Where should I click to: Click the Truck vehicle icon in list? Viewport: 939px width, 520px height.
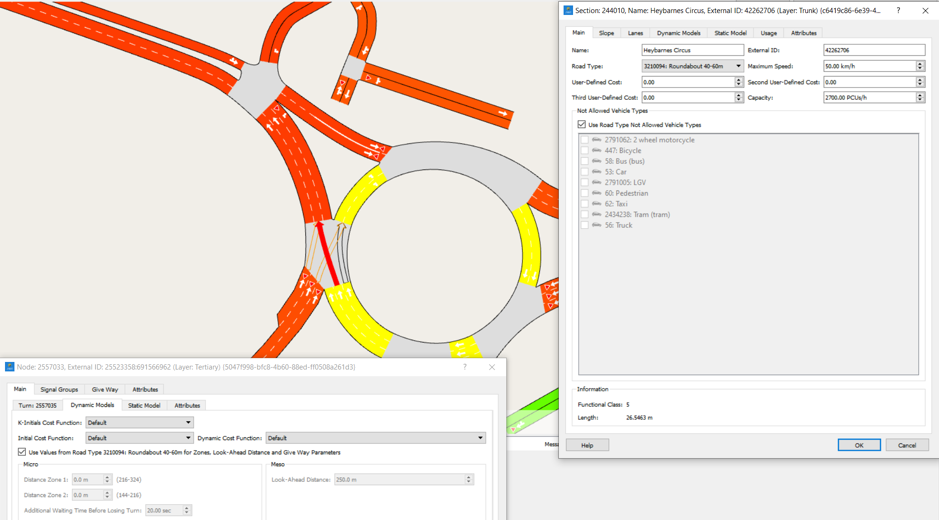click(596, 225)
